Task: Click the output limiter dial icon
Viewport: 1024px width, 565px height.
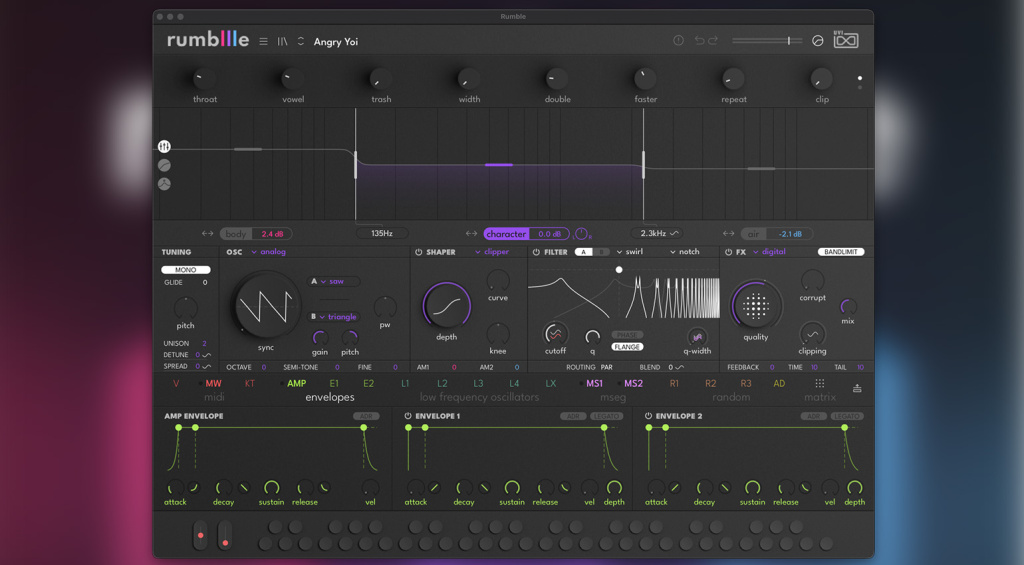Action: pos(818,40)
